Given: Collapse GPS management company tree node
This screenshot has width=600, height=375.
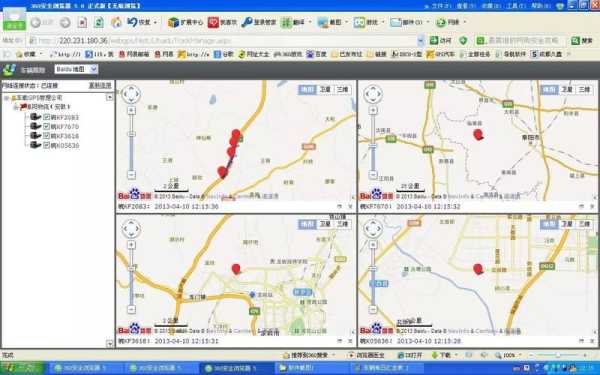Looking at the screenshot, I should point(6,98).
